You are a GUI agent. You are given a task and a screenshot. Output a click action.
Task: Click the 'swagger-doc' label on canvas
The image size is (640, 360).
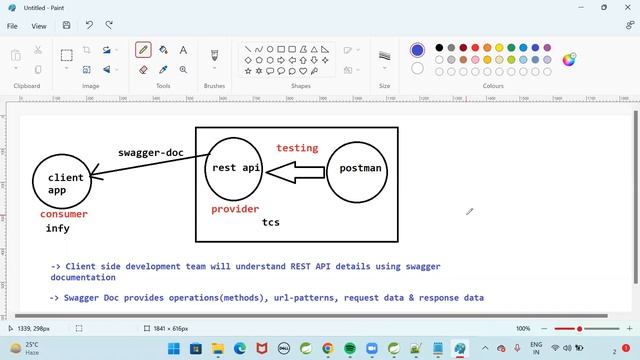pos(151,153)
